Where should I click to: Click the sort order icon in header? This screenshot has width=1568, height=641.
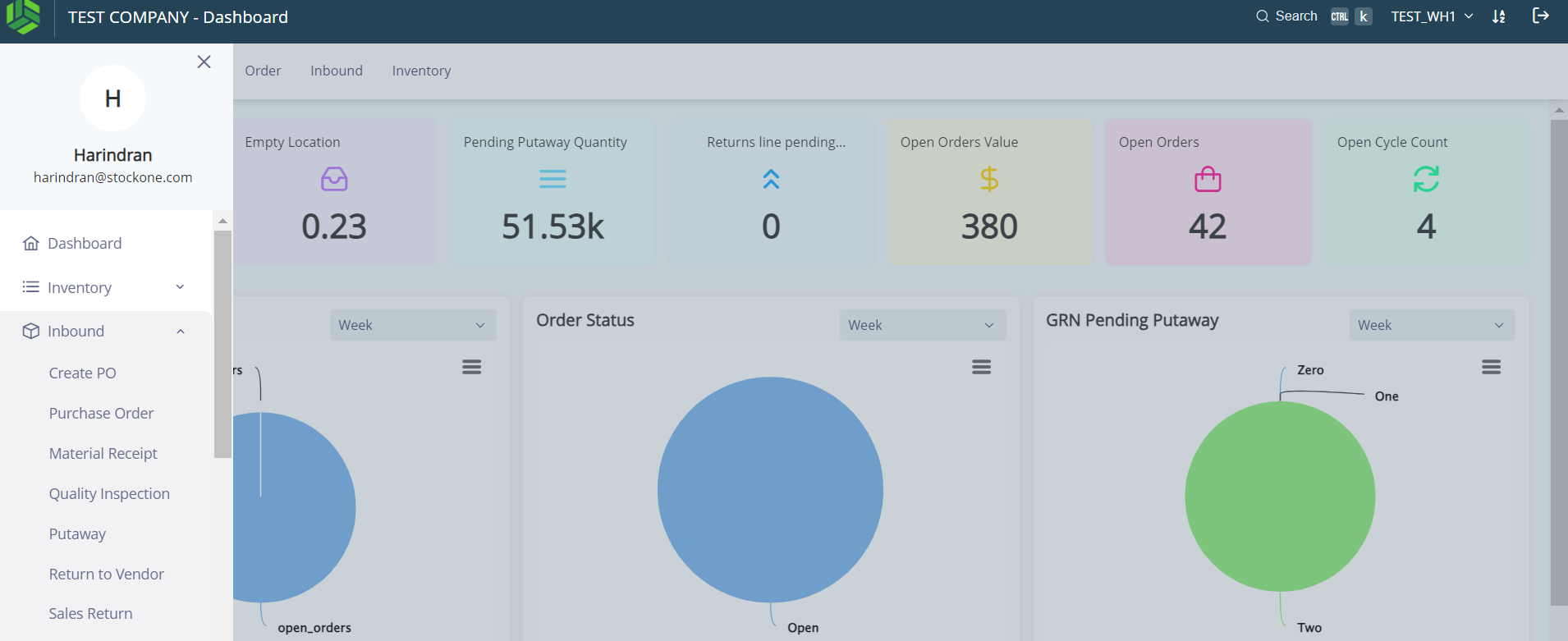coord(1498,16)
